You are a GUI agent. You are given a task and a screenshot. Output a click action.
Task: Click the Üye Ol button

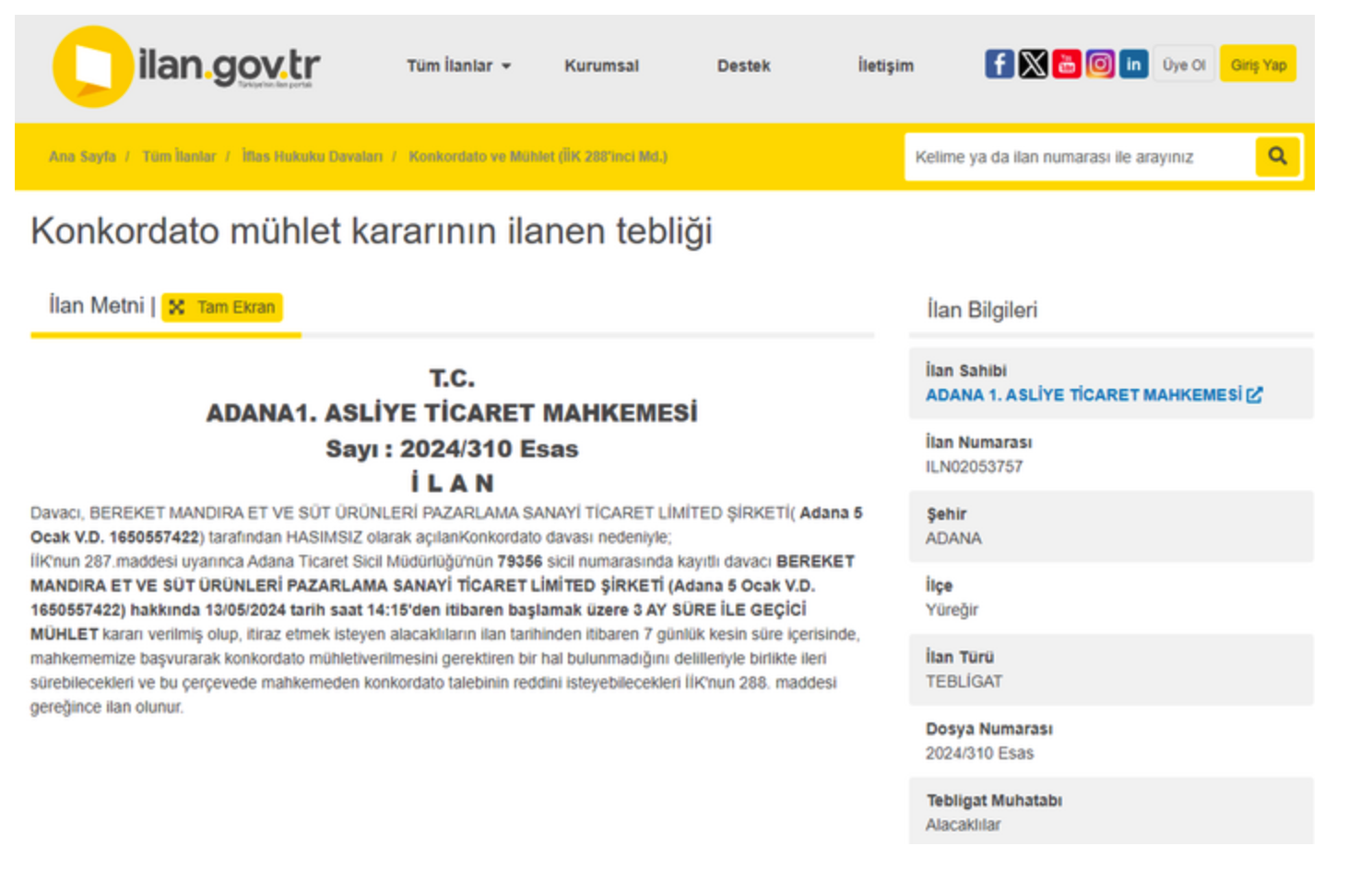coord(1184,64)
